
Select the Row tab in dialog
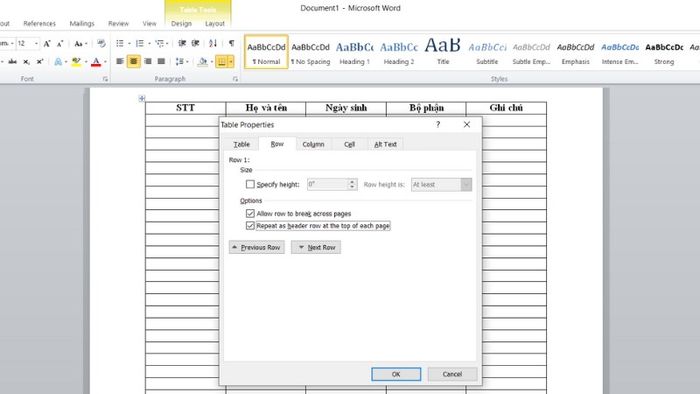[277, 144]
